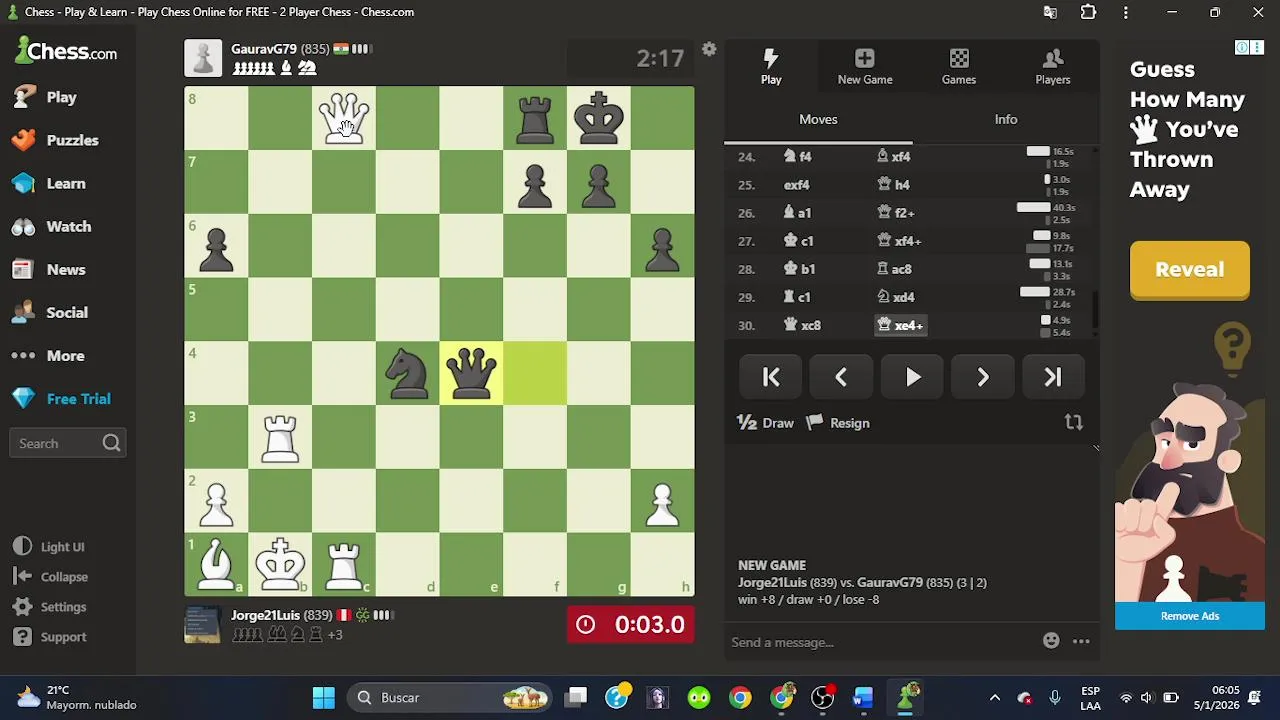
Task: Click Jorge21Luis player name
Action: 265,615
